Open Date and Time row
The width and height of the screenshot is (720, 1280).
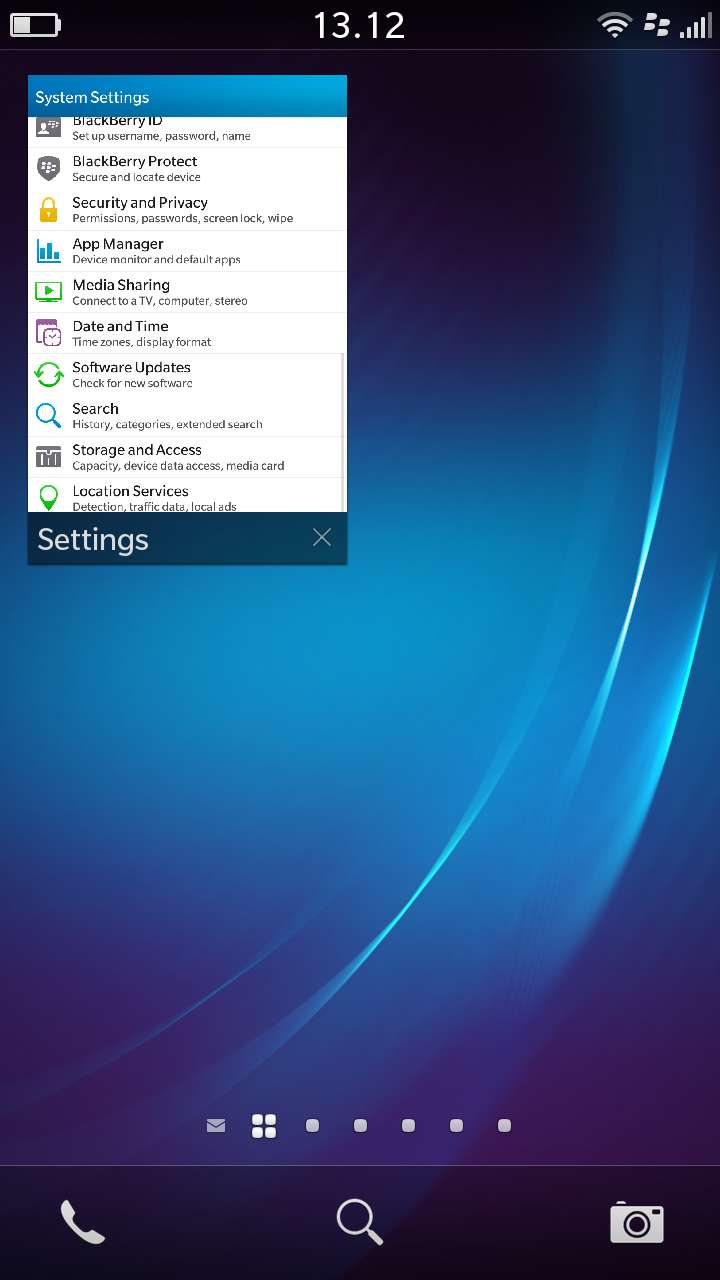click(x=187, y=333)
